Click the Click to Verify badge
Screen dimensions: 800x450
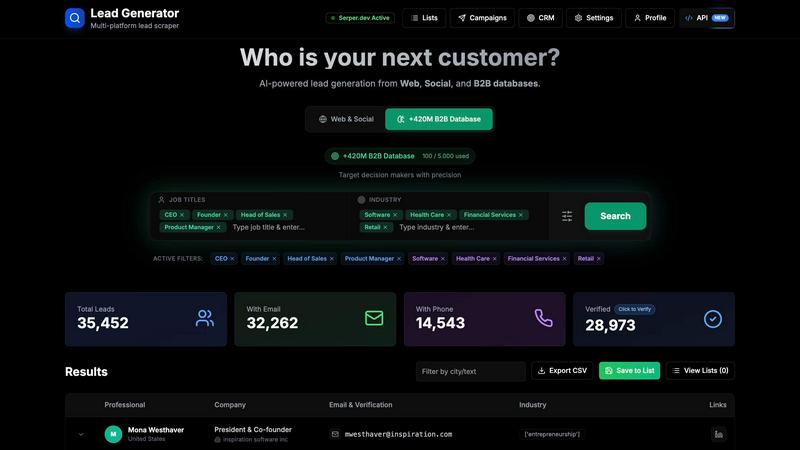pos(635,309)
